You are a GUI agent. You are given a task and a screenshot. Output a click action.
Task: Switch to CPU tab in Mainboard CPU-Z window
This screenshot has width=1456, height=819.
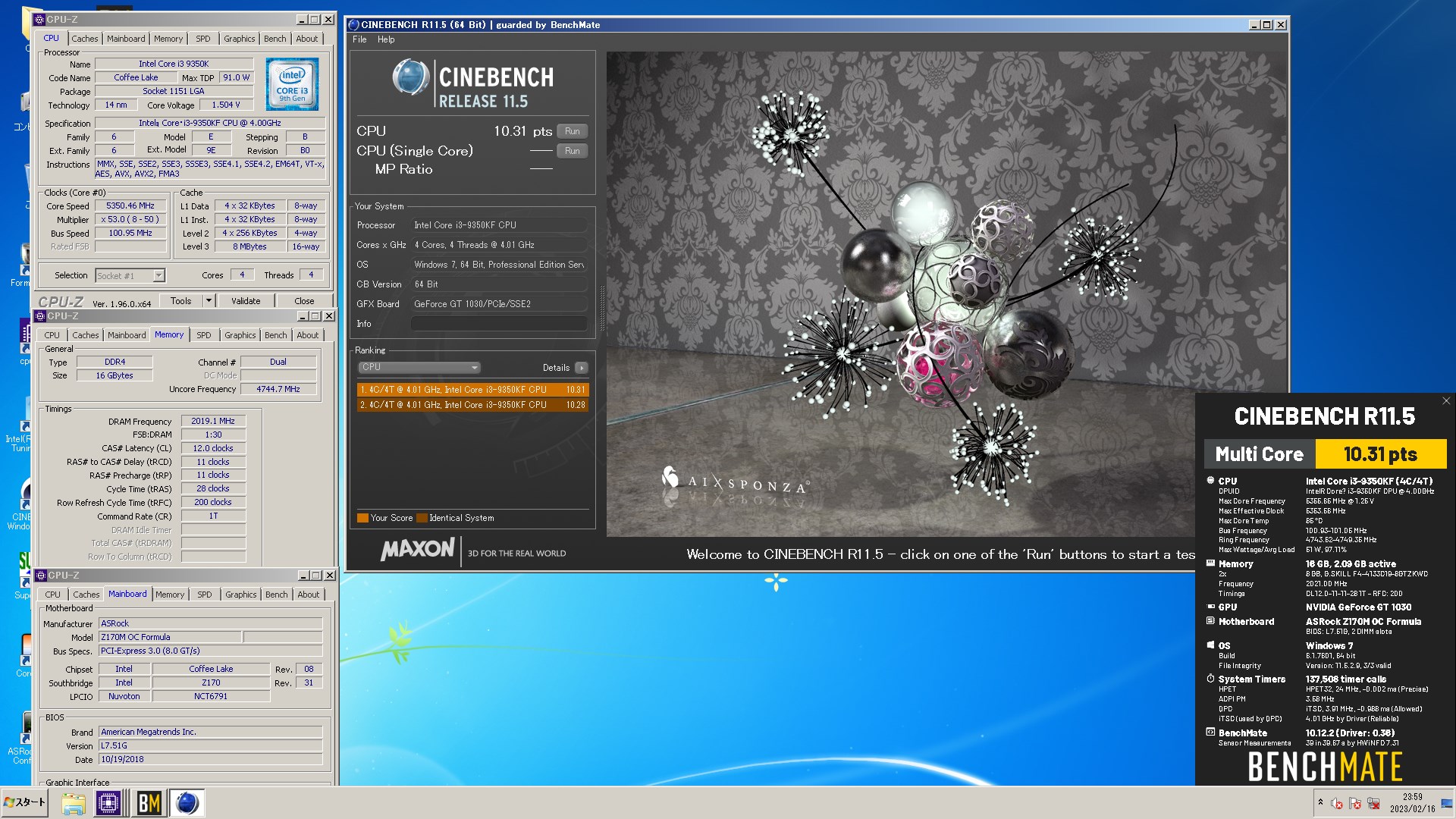tap(52, 595)
